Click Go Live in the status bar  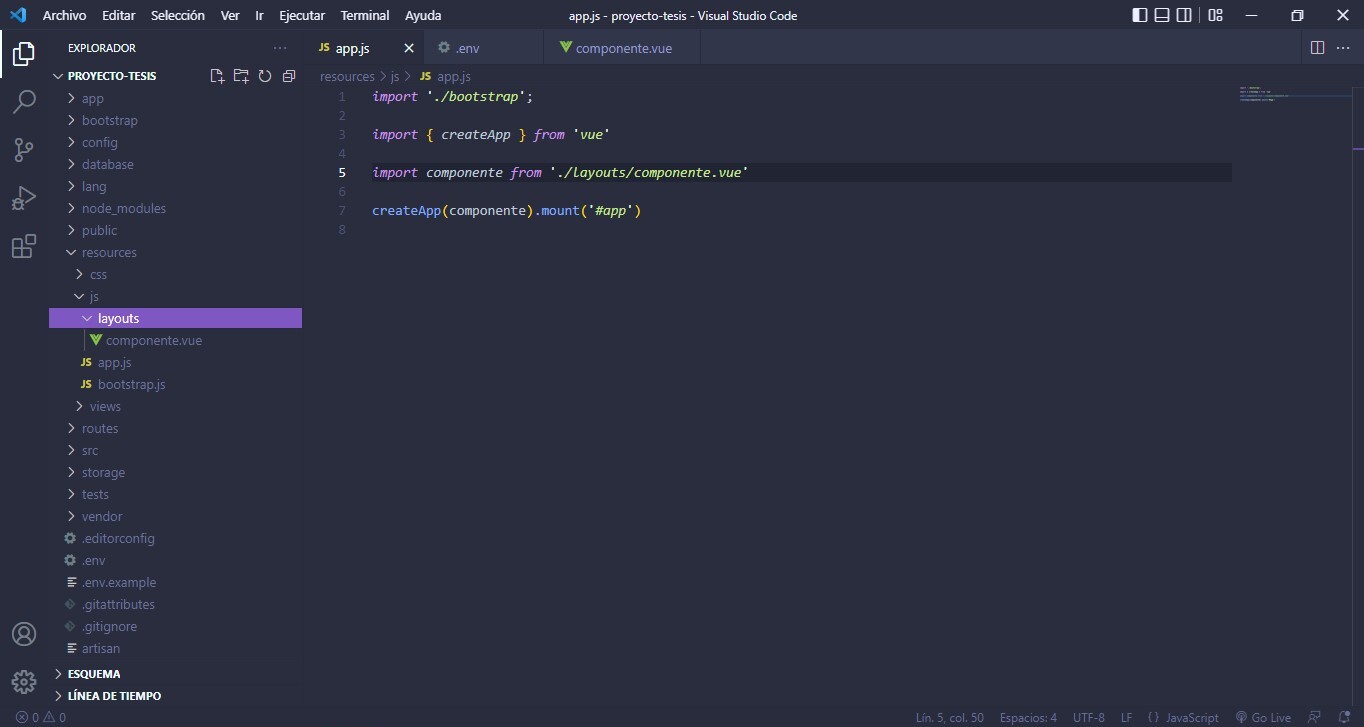tap(1264, 717)
